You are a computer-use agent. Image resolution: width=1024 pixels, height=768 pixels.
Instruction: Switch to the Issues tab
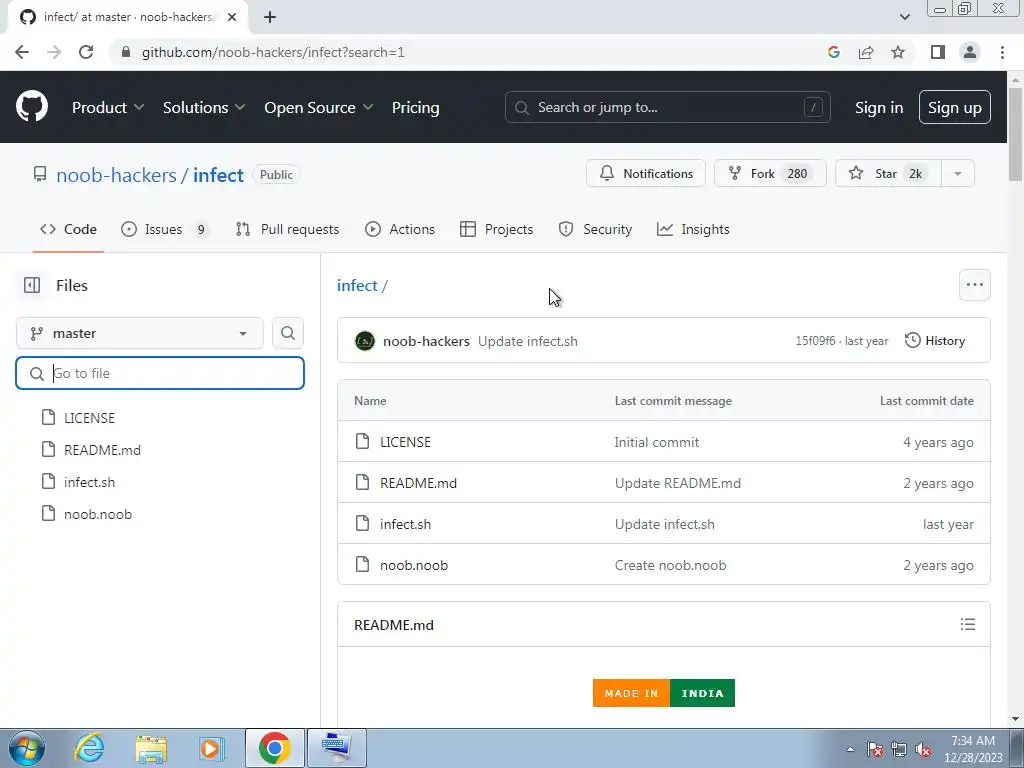tap(165, 229)
